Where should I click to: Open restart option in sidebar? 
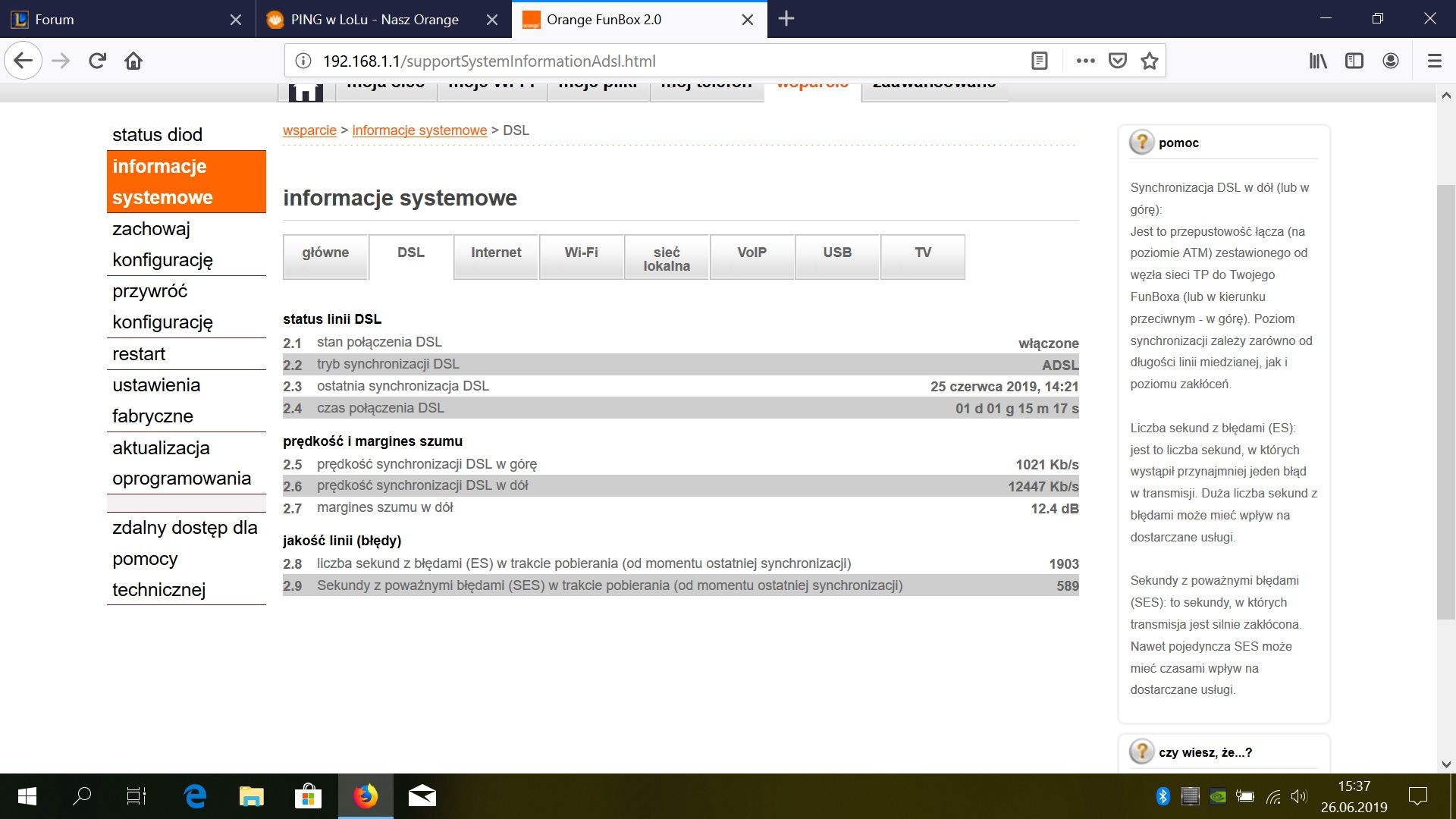pos(139,354)
